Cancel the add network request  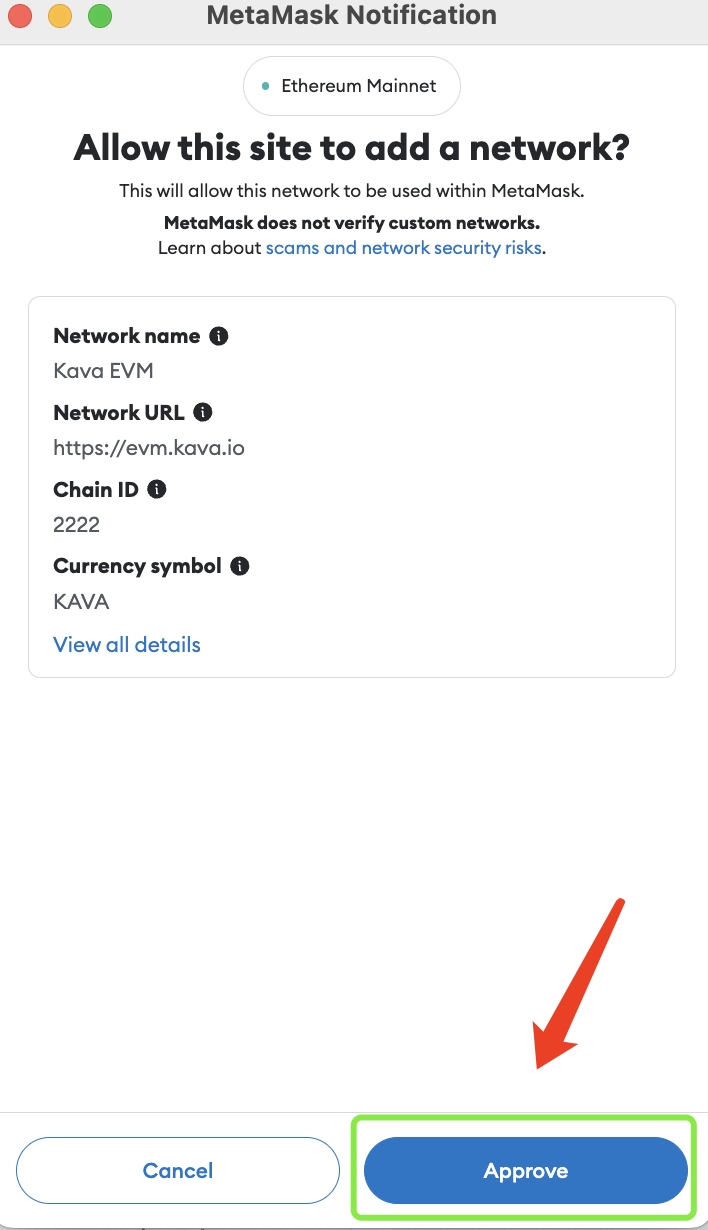click(178, 1171)
